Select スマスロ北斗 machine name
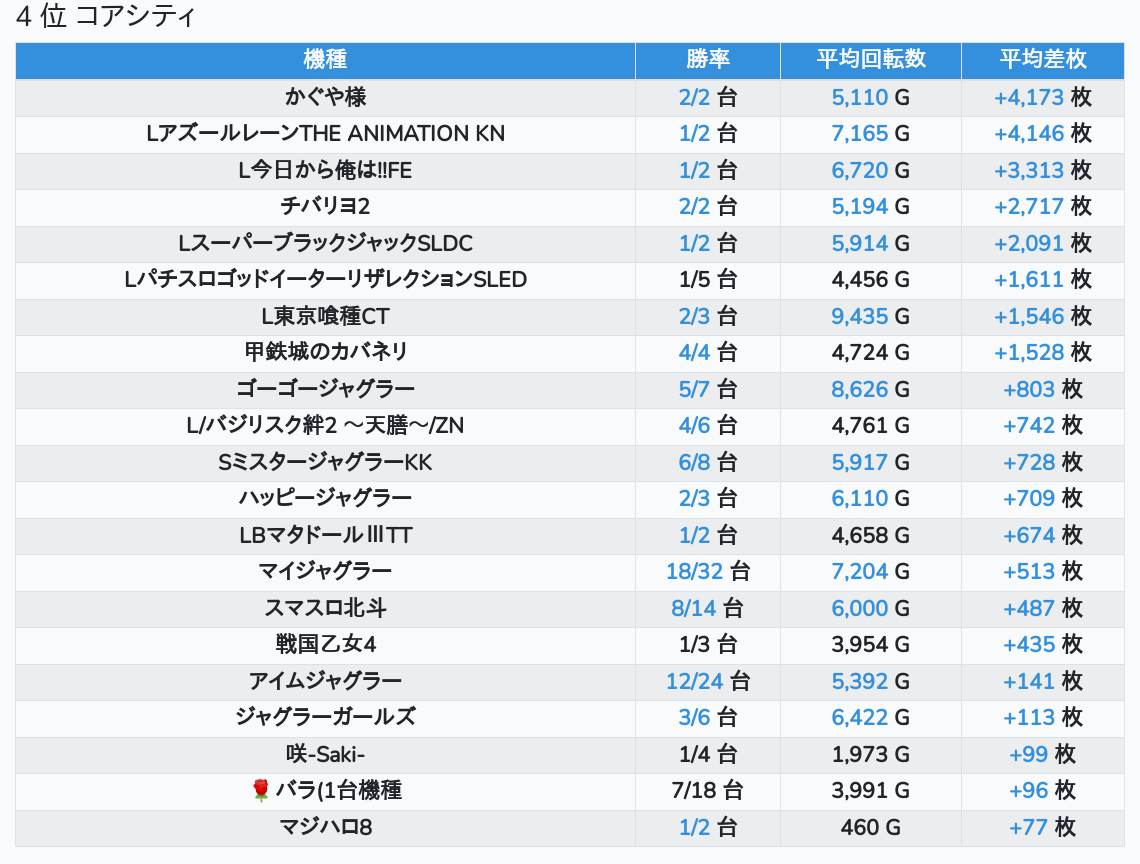The width and height of the screenshot is (1140, 864). point(325,608)
